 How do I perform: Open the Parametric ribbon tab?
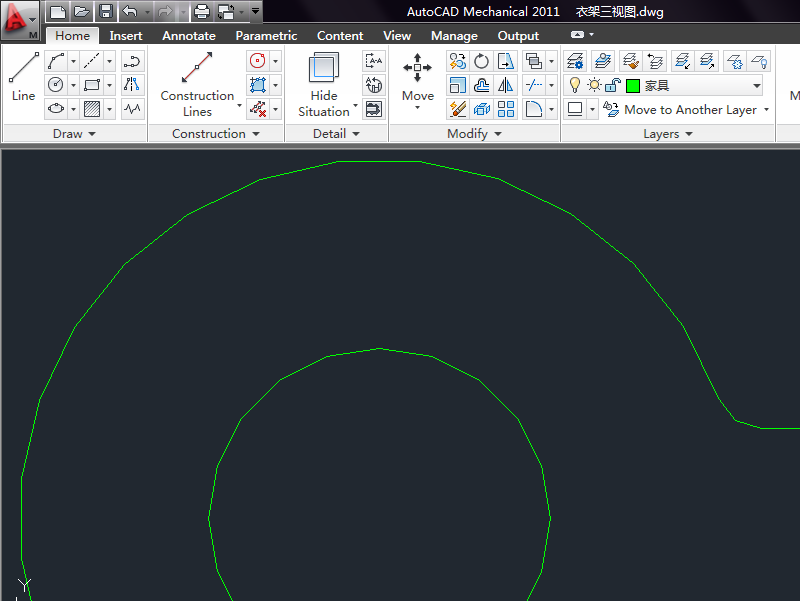pyautogui.click(x=266, y=35)
